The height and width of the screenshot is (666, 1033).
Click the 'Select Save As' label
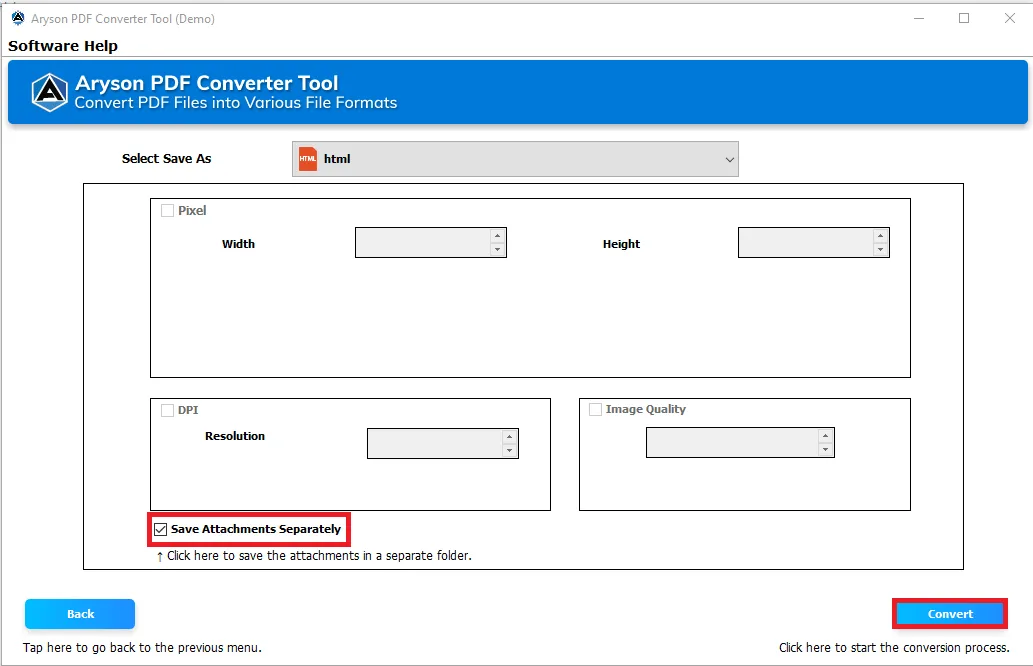(x=167, y=159)
